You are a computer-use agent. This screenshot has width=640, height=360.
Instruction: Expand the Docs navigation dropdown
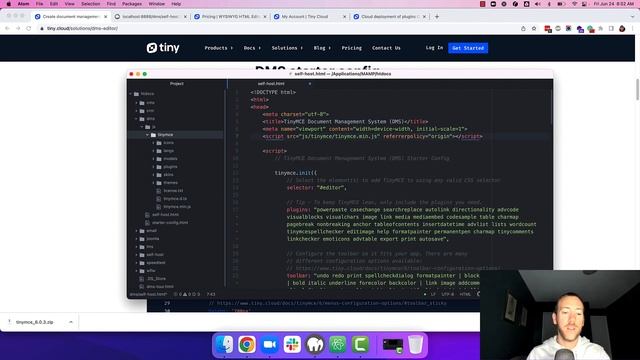coord(252,48)
